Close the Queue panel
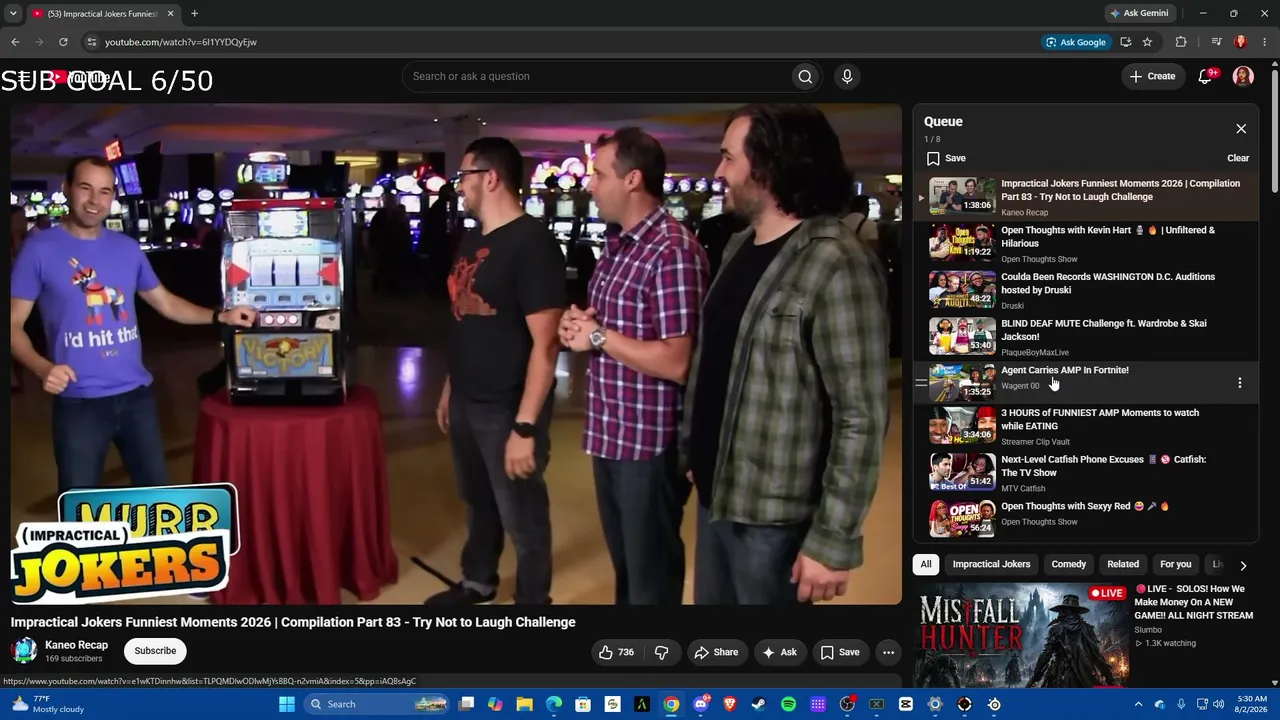The height and width of the screenshot is (720, 1280). coord(1241,129)
